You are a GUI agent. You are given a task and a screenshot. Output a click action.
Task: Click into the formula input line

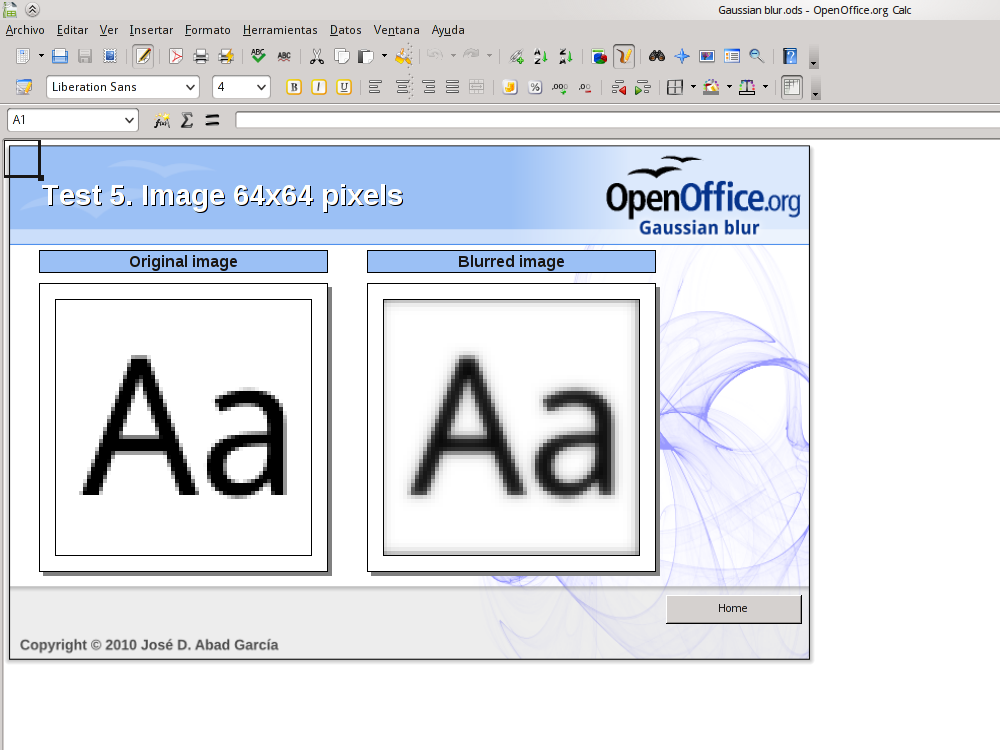pyautogui.click(x=617, y=119)
